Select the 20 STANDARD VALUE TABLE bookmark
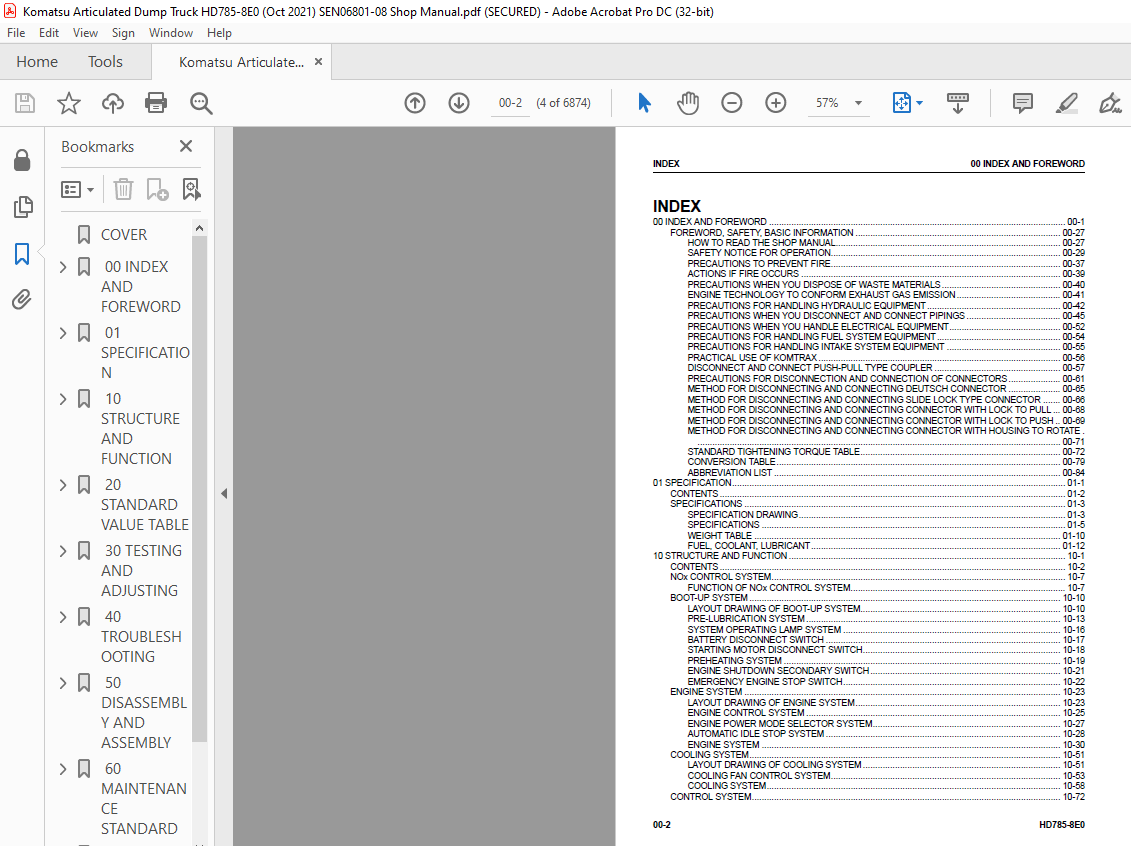This screenshot has width=1131, height=846. coord(144,505)
